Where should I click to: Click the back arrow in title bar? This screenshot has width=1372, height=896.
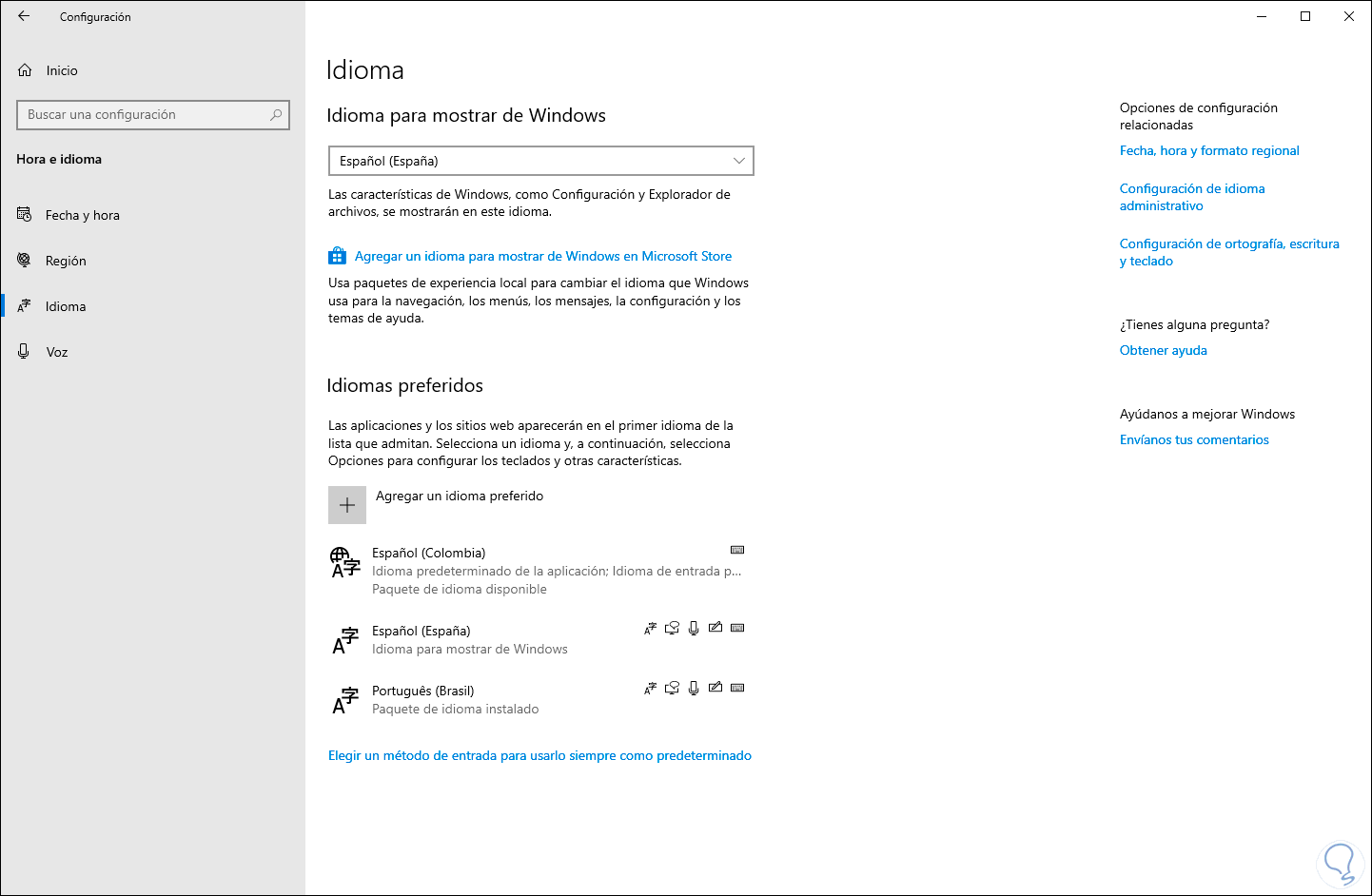point(24,16)
